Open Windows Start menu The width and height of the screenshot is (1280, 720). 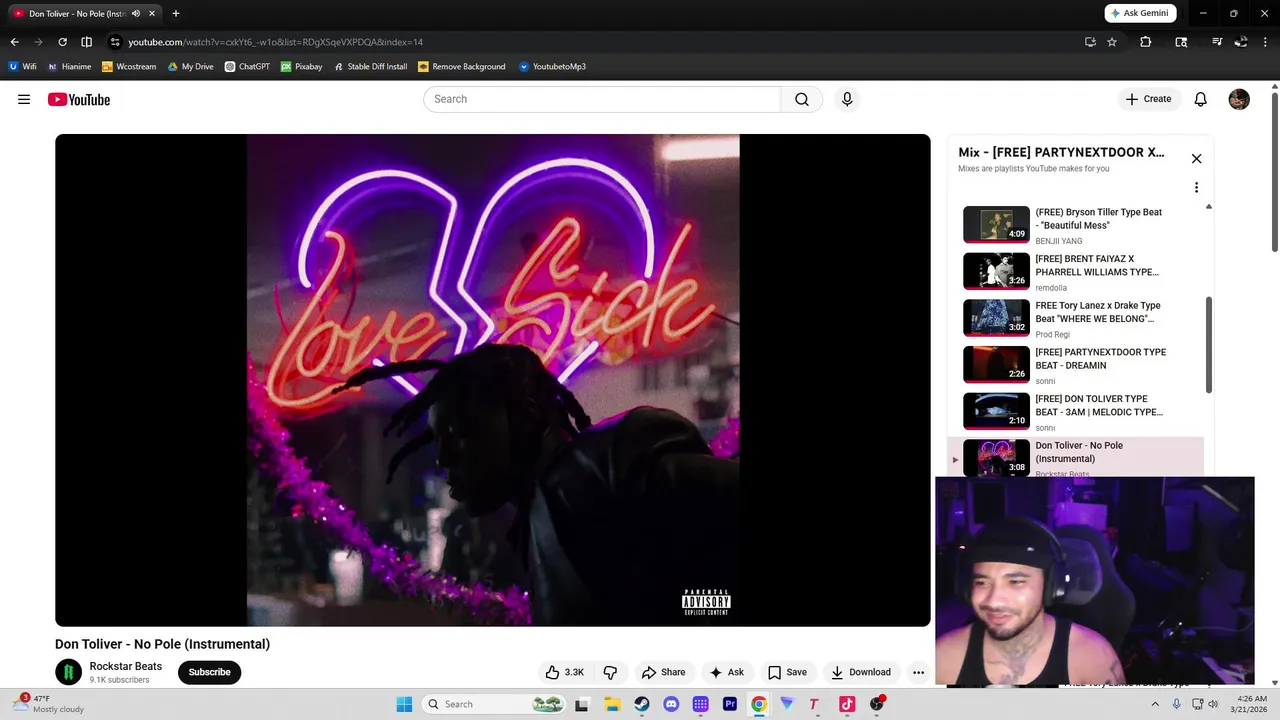point(404,704)
